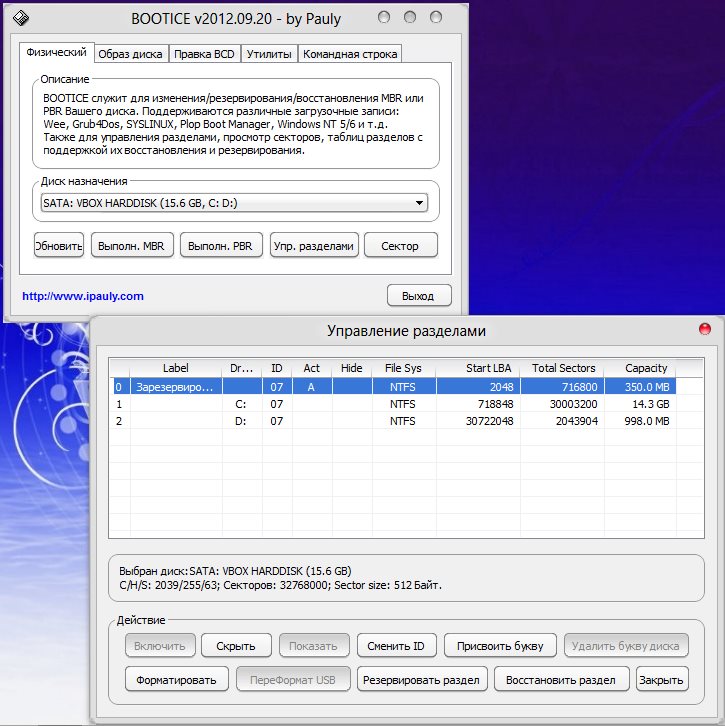725x726 pixels.
Task: Open the ipauly.com website link
Action: click(83, 296)
